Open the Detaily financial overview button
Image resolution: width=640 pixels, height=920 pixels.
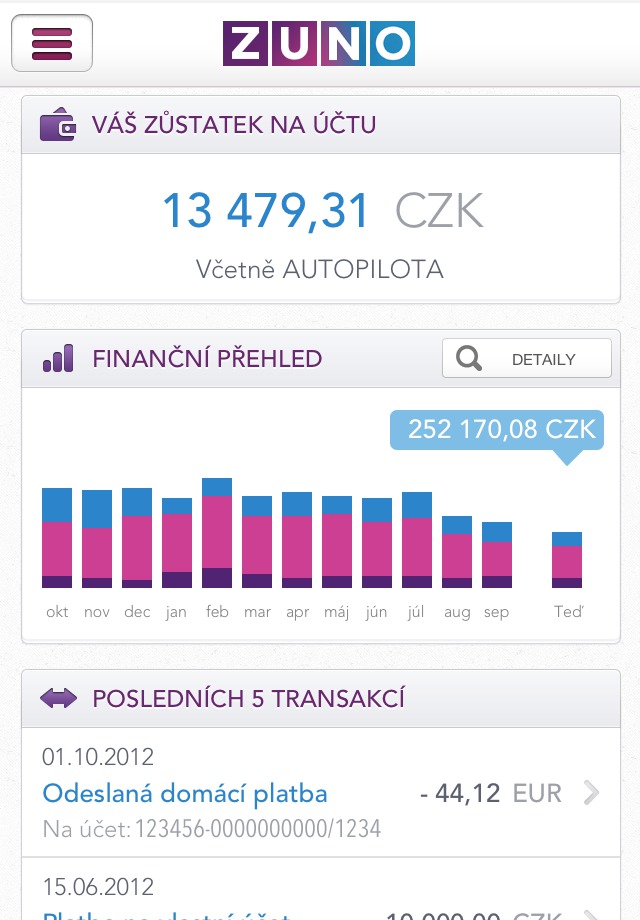(x=526, y=359)
